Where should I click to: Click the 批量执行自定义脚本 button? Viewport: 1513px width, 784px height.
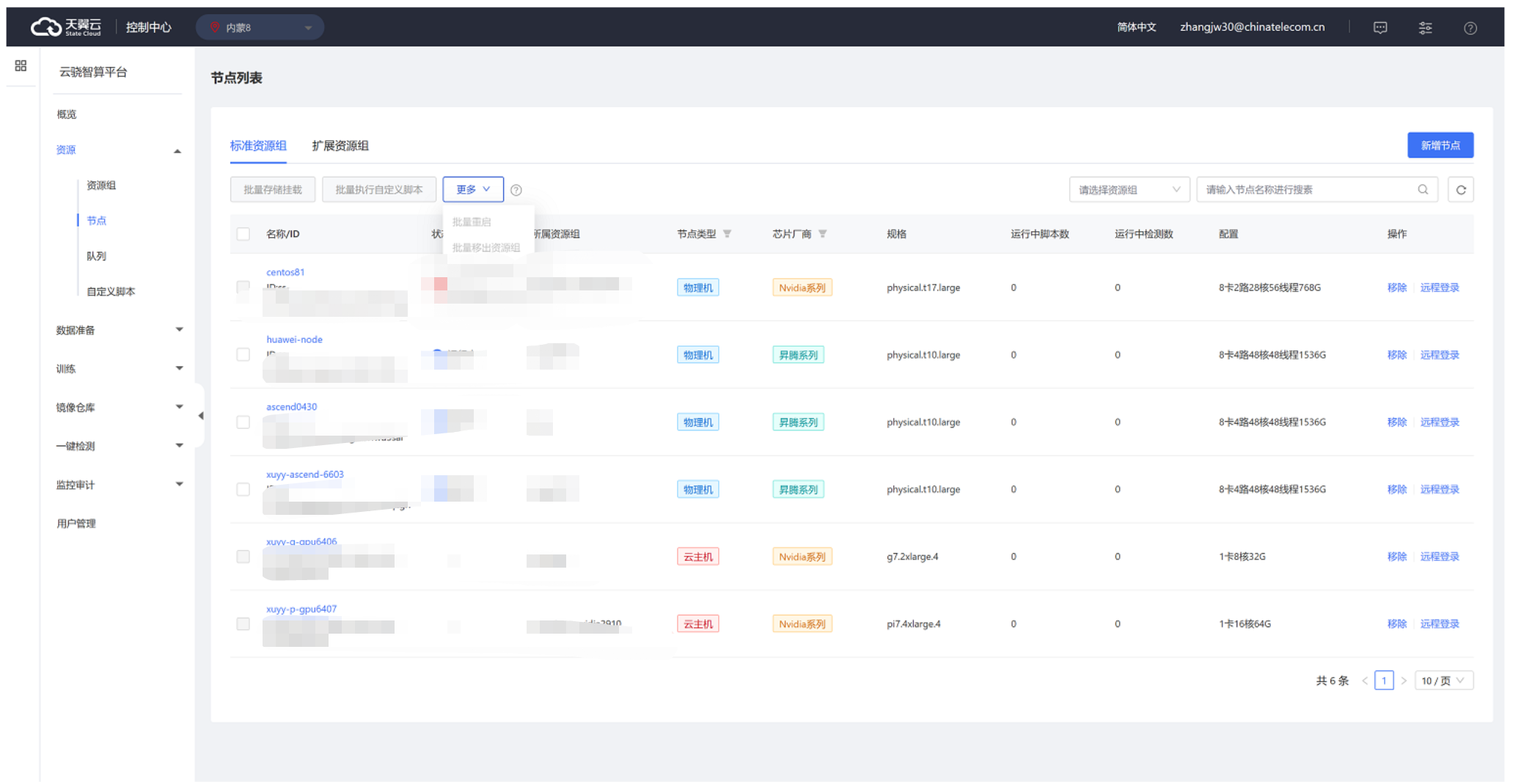click(x=379, y=189)
